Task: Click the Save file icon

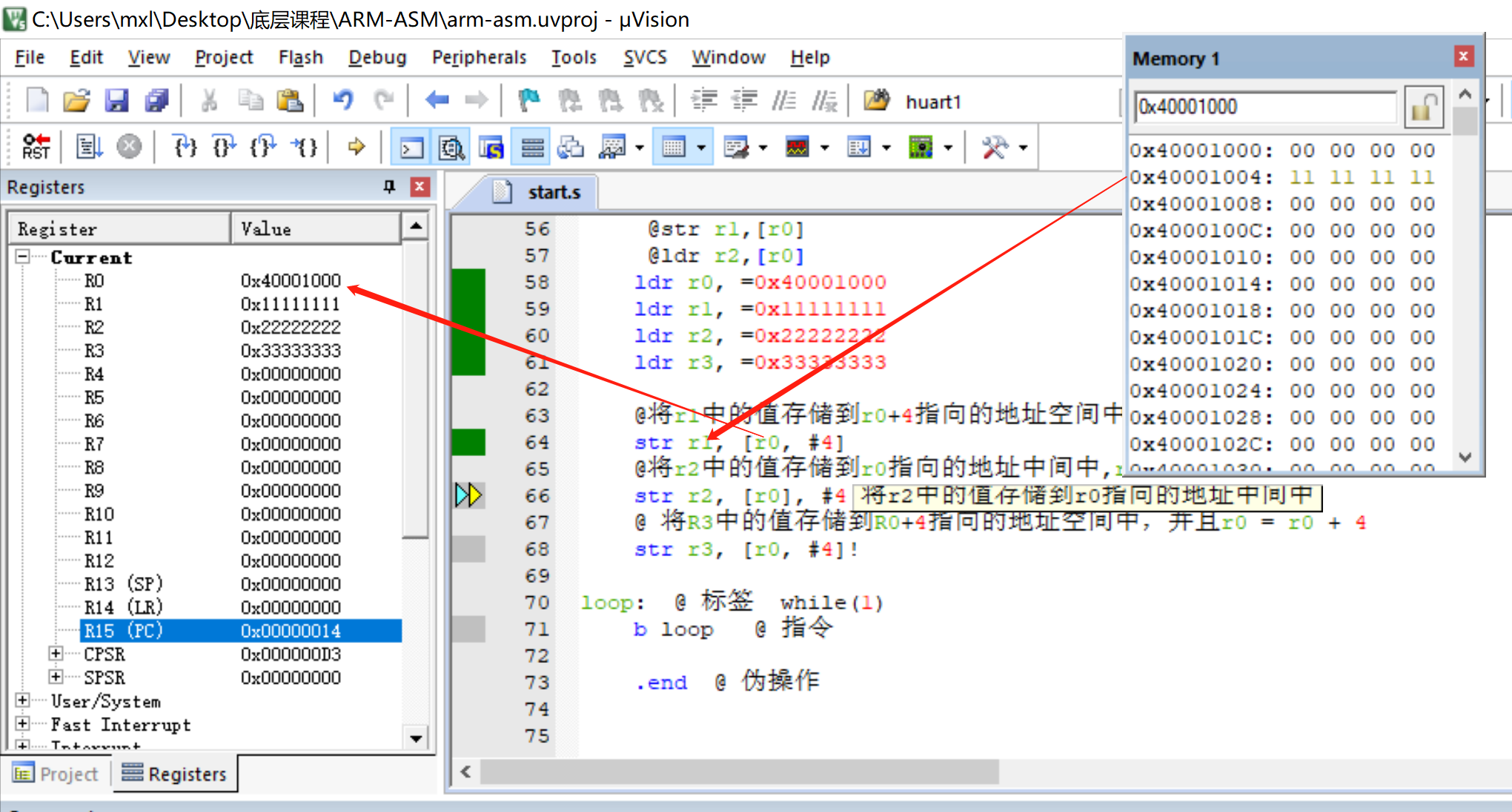Action: coord(116,100)
